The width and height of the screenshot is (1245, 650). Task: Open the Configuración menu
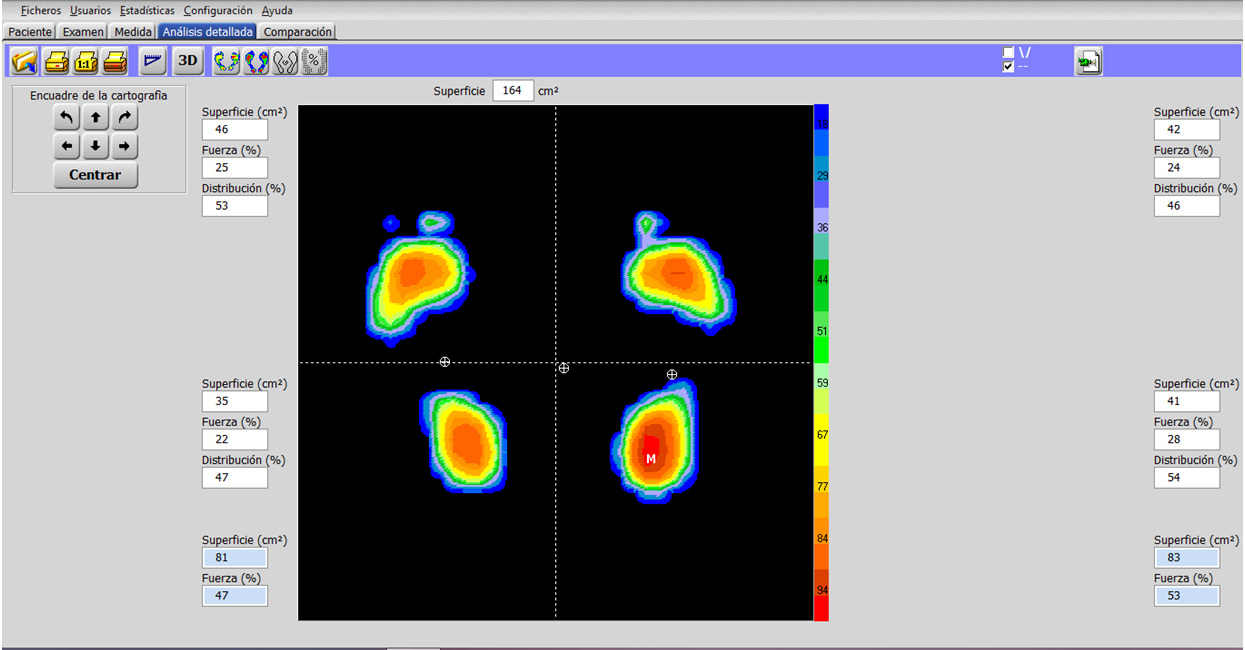(218, 10)
